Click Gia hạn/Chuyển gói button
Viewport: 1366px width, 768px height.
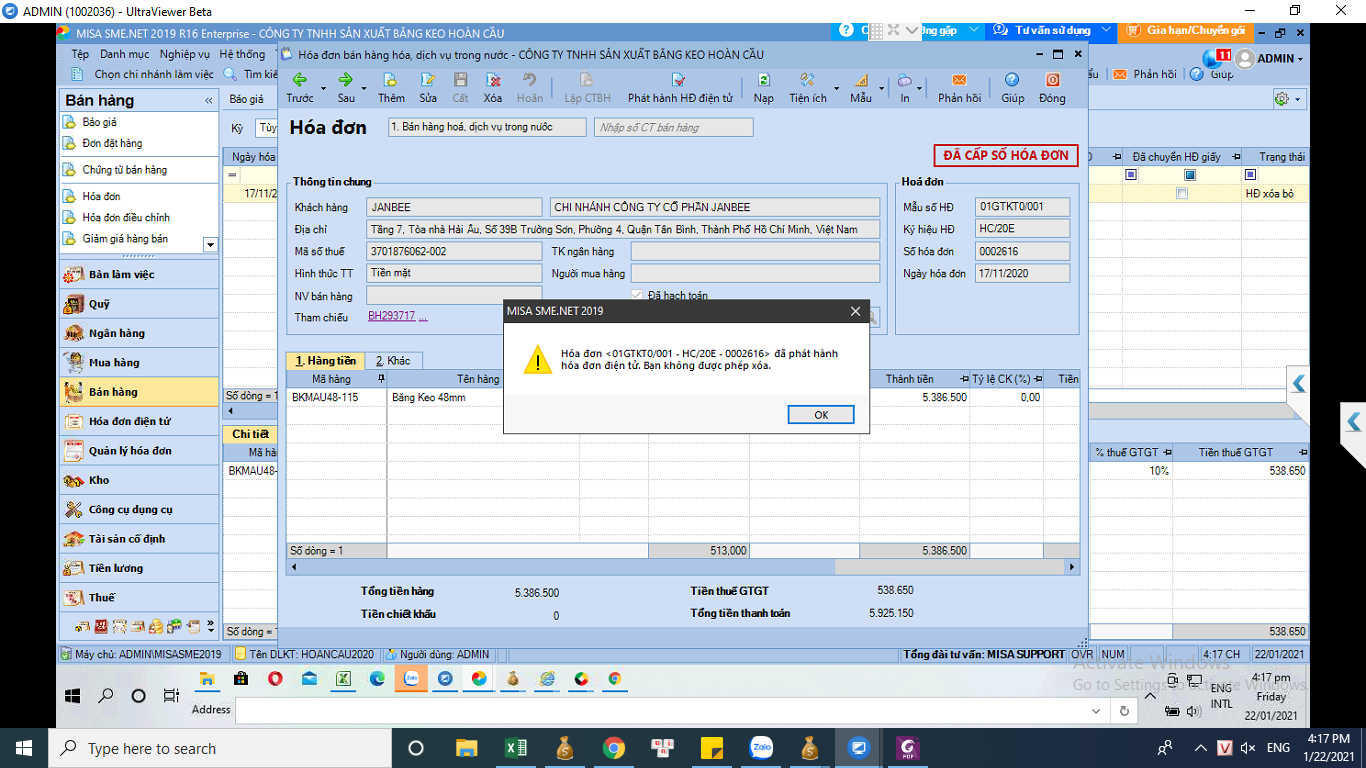pos(1187,31)
